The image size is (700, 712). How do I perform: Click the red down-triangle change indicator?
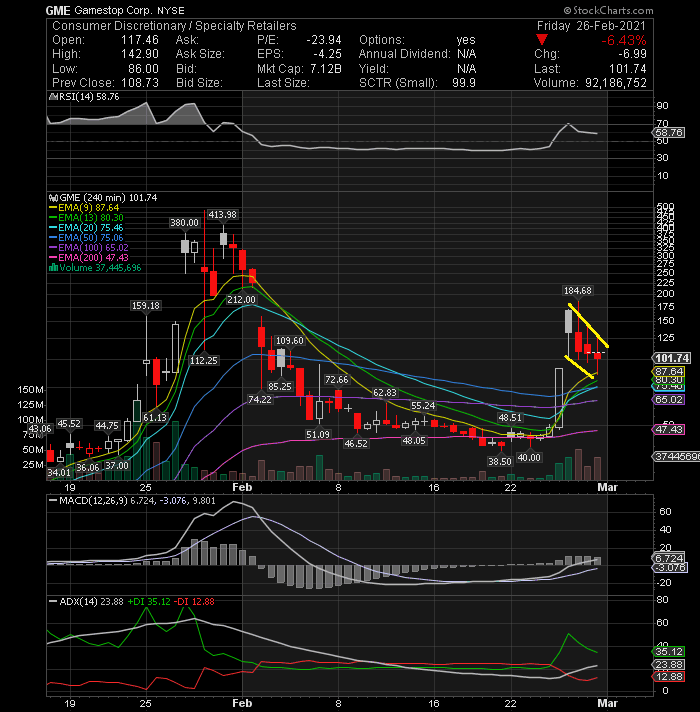coord(542,40)
